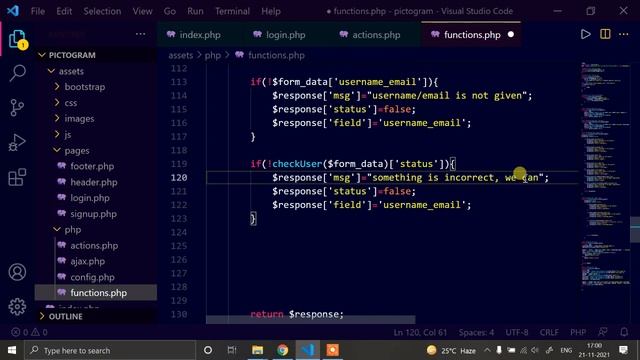
Task: Open the Windows action center
Action: [x=623, y=350]
